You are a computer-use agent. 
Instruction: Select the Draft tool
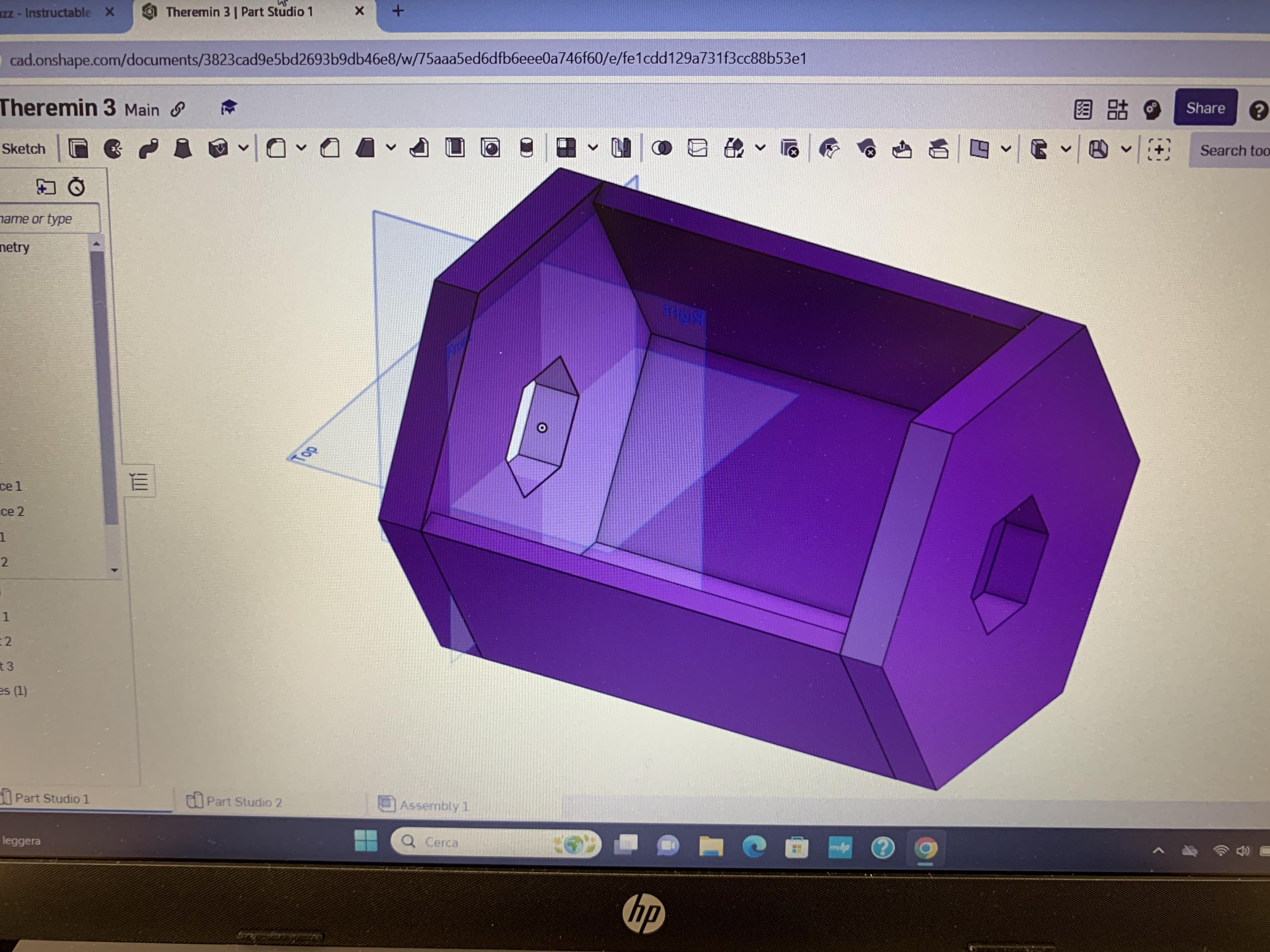[x=364, y=149]
